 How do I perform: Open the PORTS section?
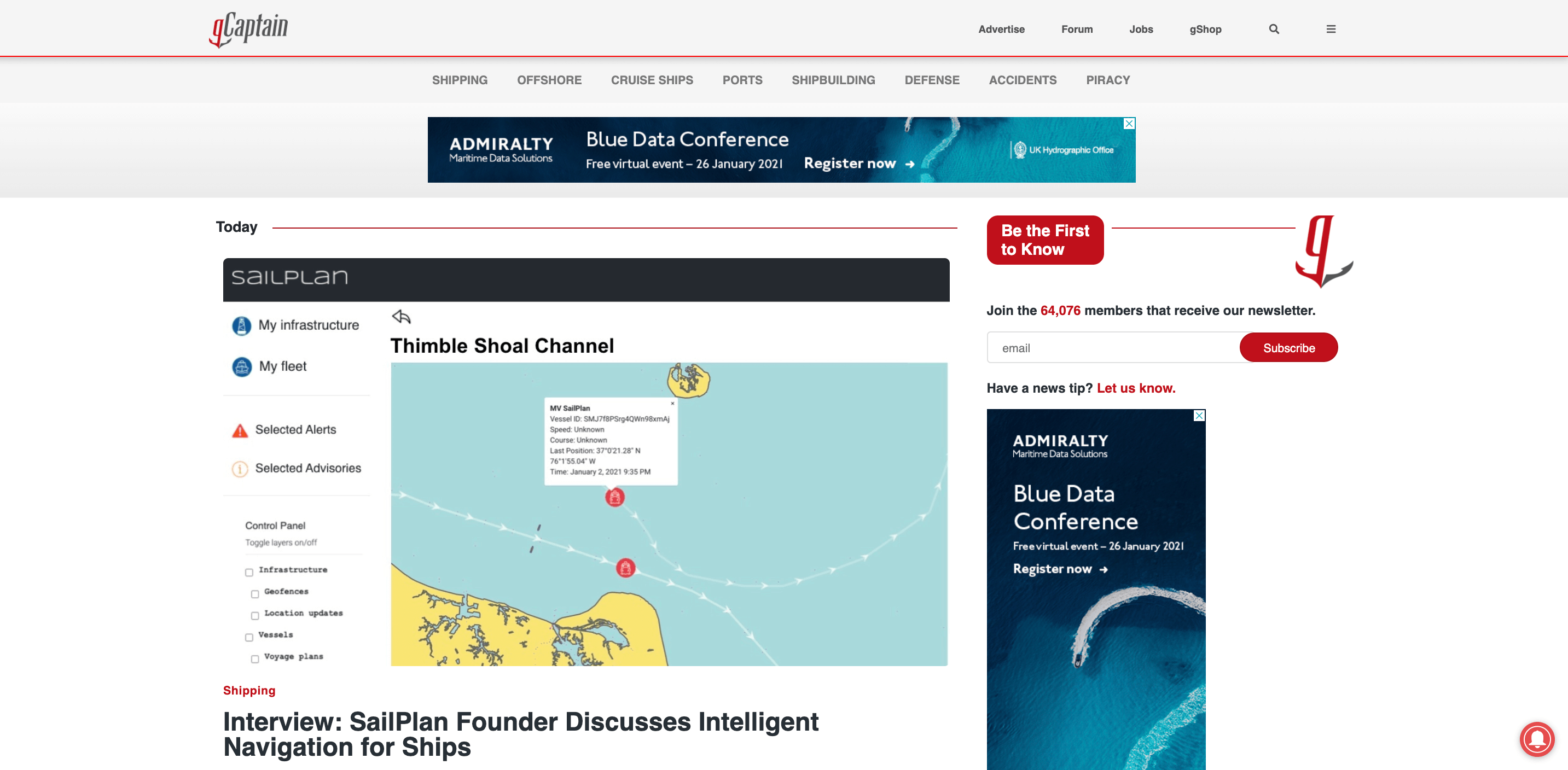(742, 80)
